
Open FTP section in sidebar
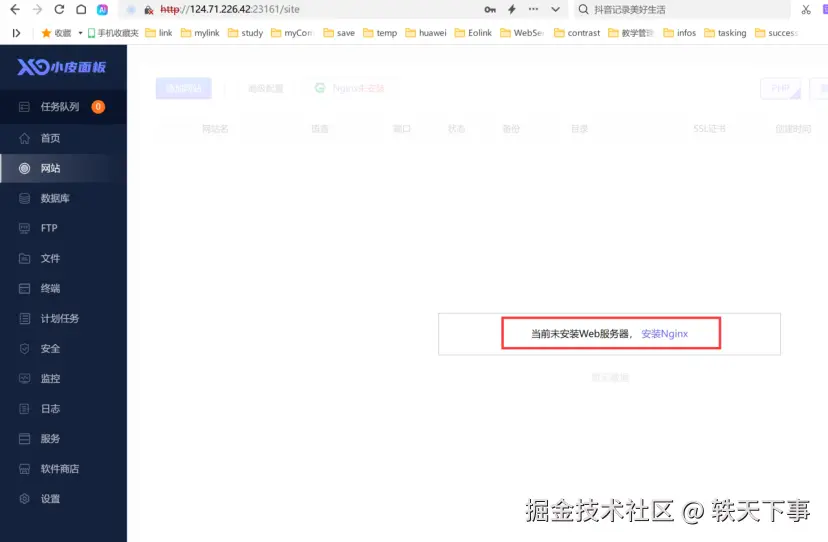pos(63,228)
